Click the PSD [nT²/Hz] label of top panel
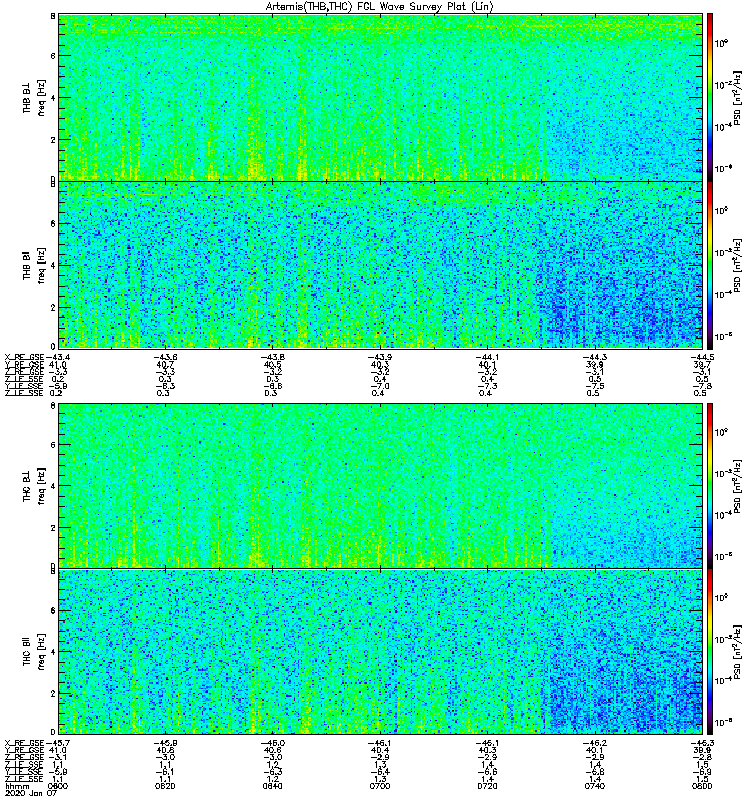The height and width of the screenshot is (800, 750). click(x=737, y=97)
